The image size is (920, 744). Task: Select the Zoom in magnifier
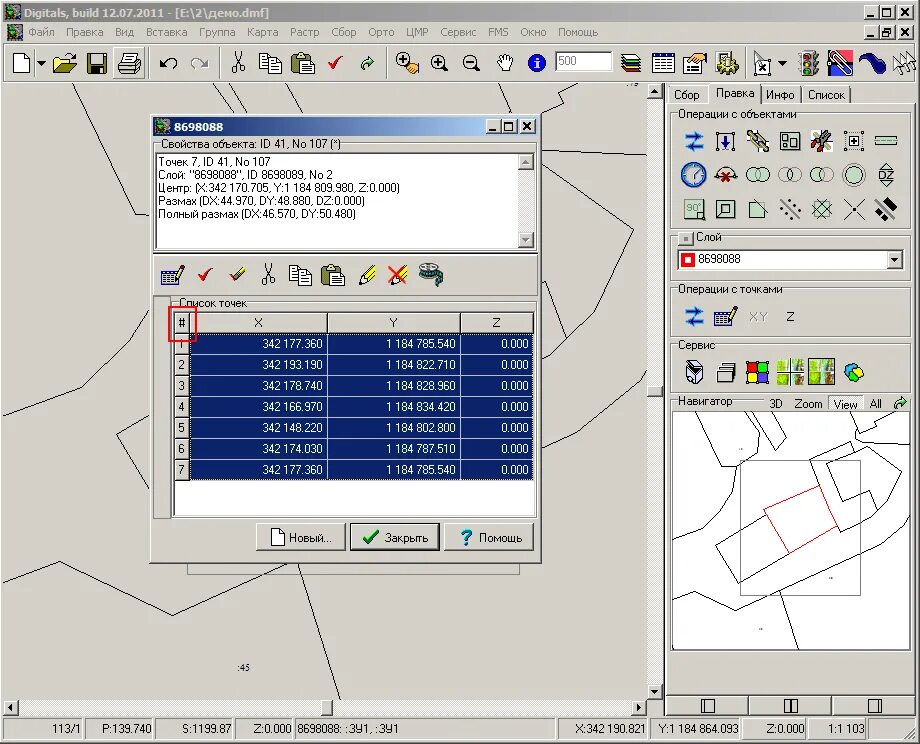point(439,63)
